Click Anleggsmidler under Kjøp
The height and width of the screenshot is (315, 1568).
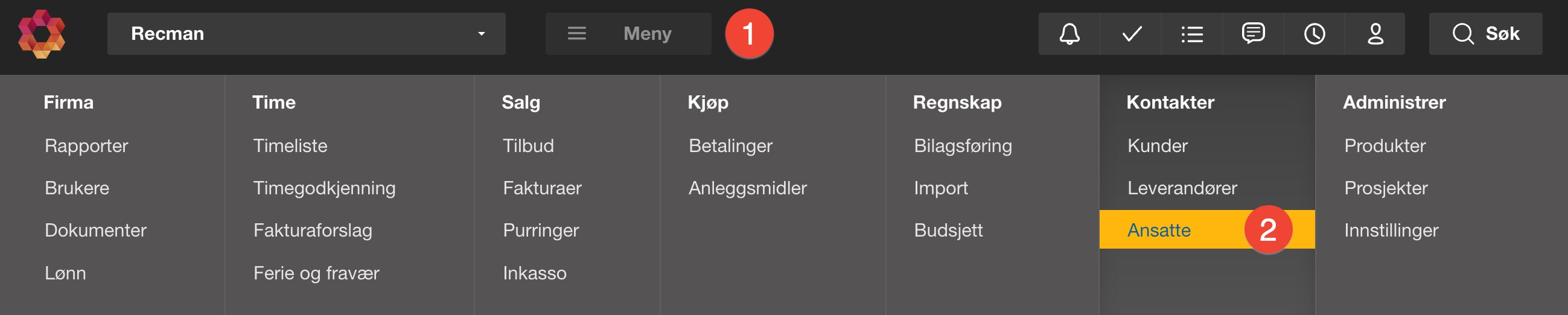point(747,188)
